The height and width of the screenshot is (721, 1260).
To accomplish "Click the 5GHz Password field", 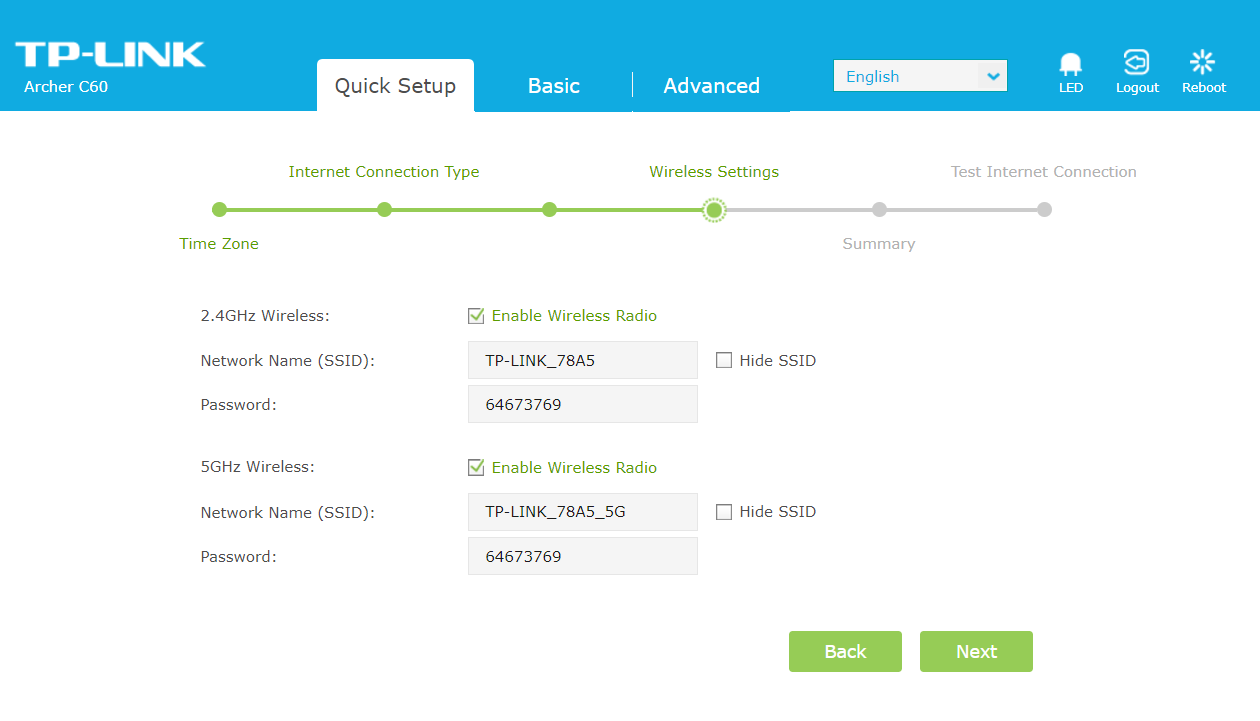I will pyautogui.click(x=582, y=557).
